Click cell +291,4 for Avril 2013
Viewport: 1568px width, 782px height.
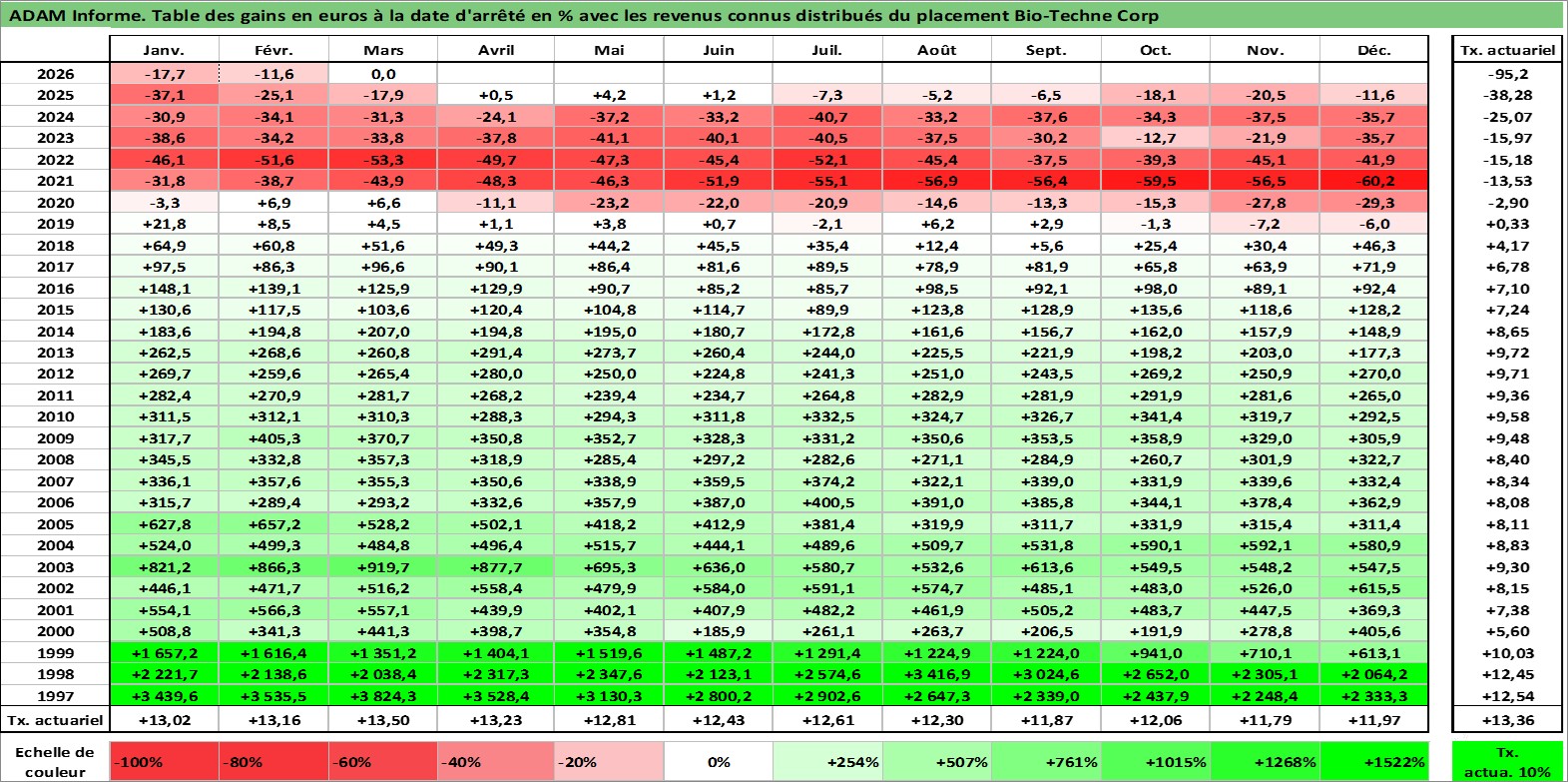point(496,353)
